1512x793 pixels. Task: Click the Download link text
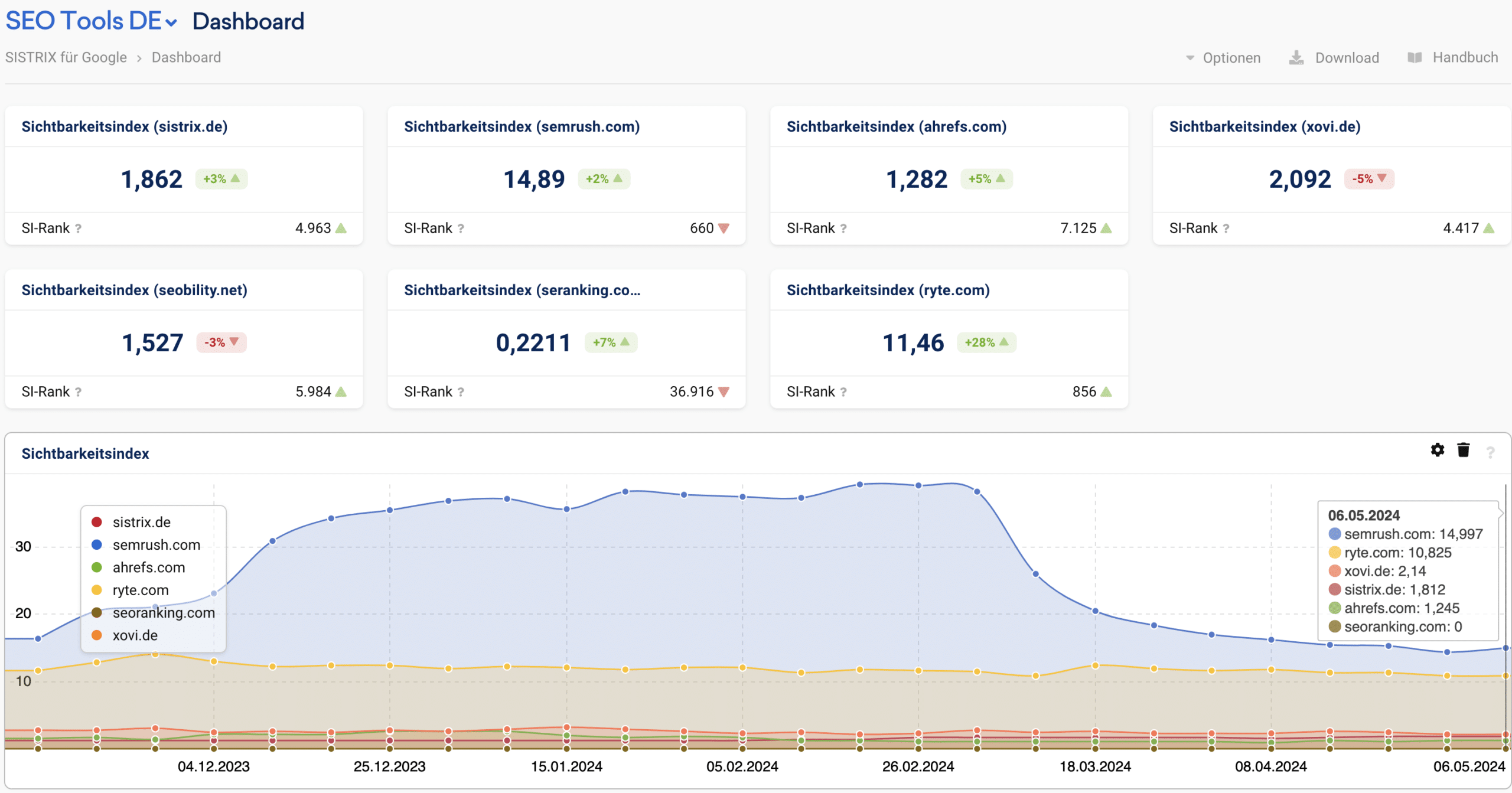[x=1347, y=58]
